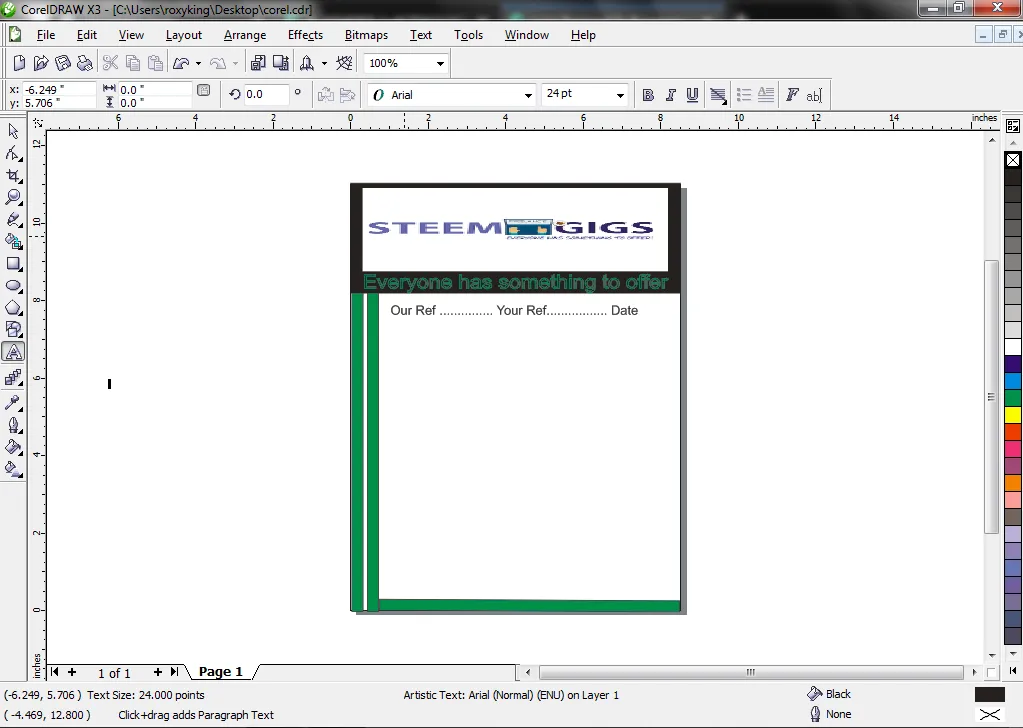Open the File menu

(x=46, y=35)
